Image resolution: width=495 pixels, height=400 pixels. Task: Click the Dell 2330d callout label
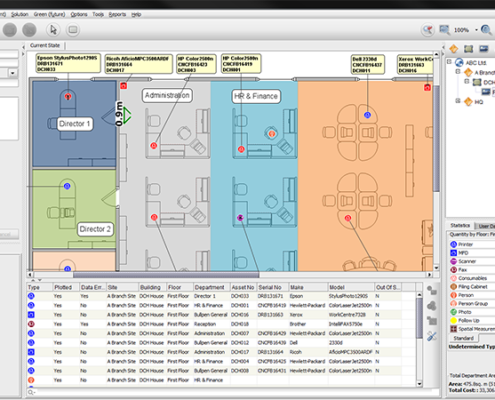tap(368, 64)
